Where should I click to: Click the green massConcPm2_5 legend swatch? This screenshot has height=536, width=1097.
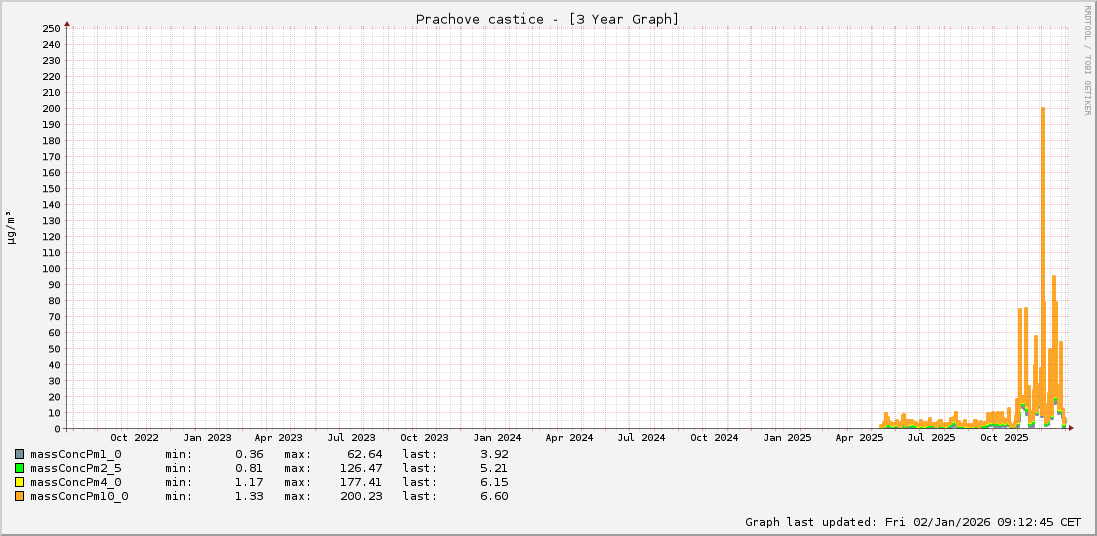click(x=19, y=468)
